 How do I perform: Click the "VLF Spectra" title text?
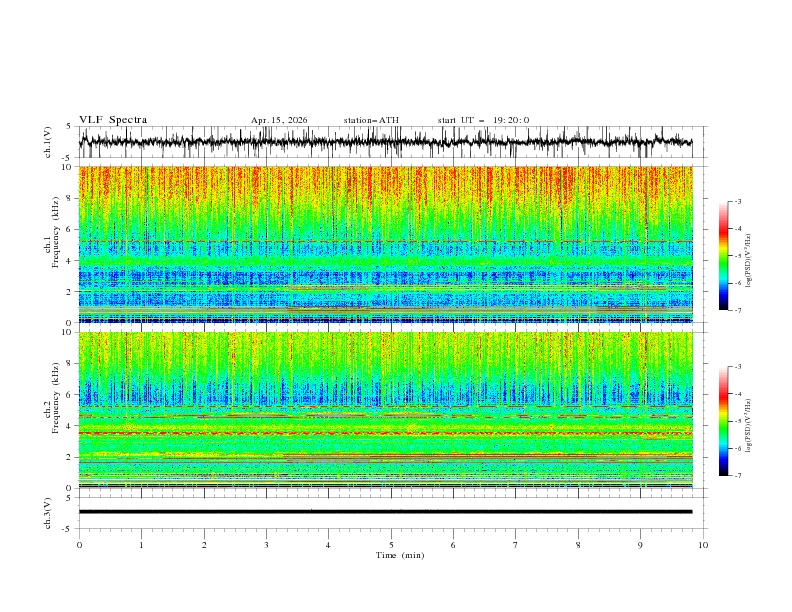pos(113,120)
